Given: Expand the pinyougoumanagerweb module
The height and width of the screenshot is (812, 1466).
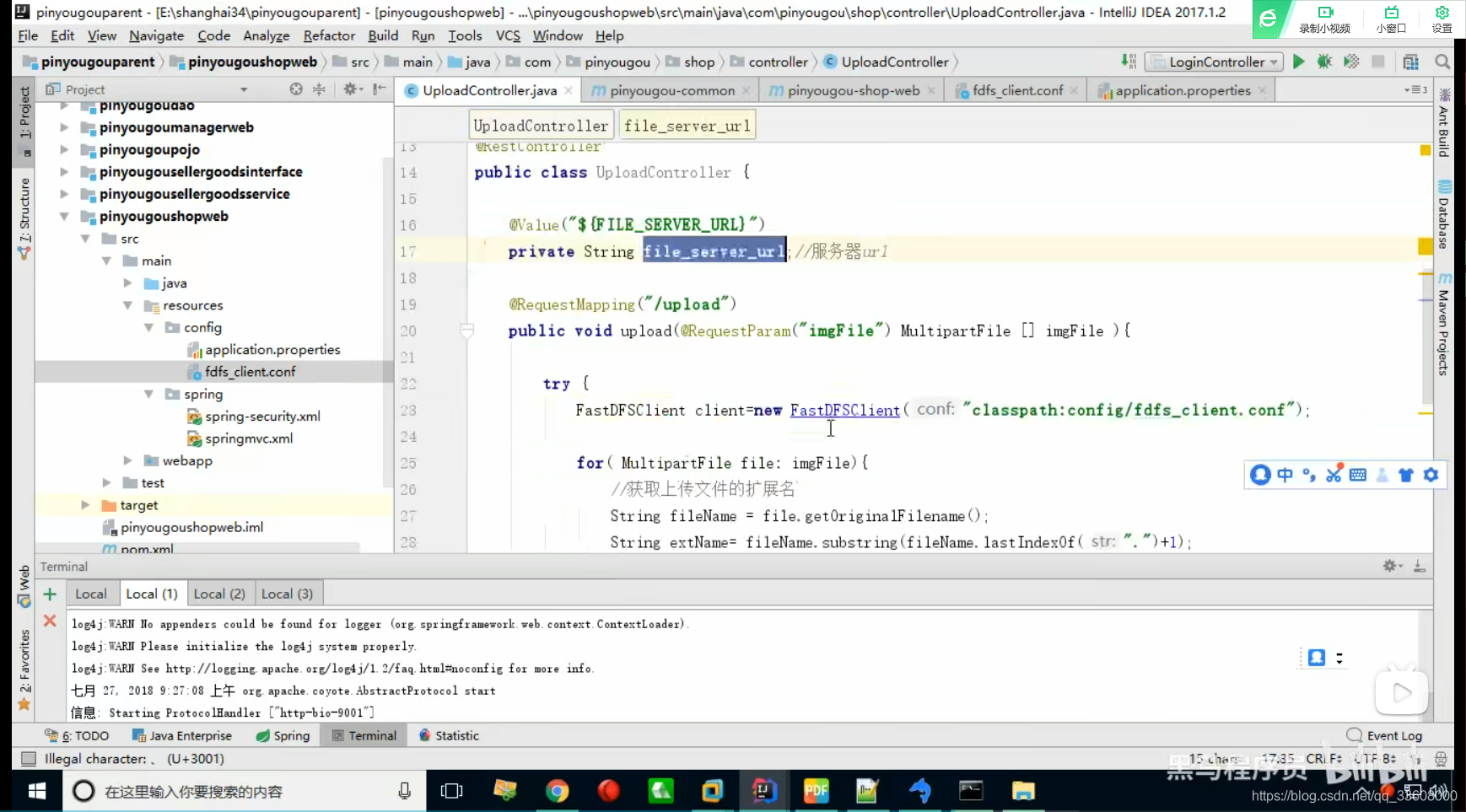Looking at the screenshot, I should [64, 127].
